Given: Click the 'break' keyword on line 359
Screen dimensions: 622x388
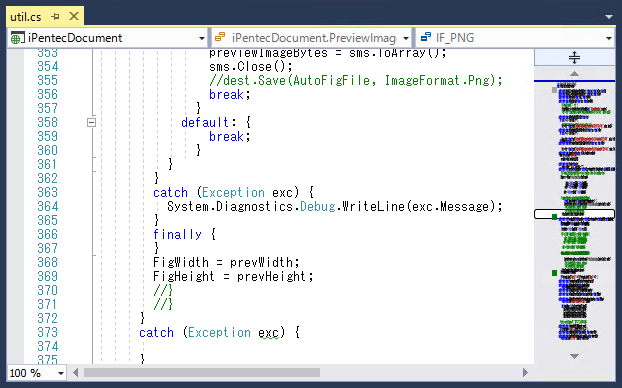Looking at the screenshot, I should click(x=226, y=136).
